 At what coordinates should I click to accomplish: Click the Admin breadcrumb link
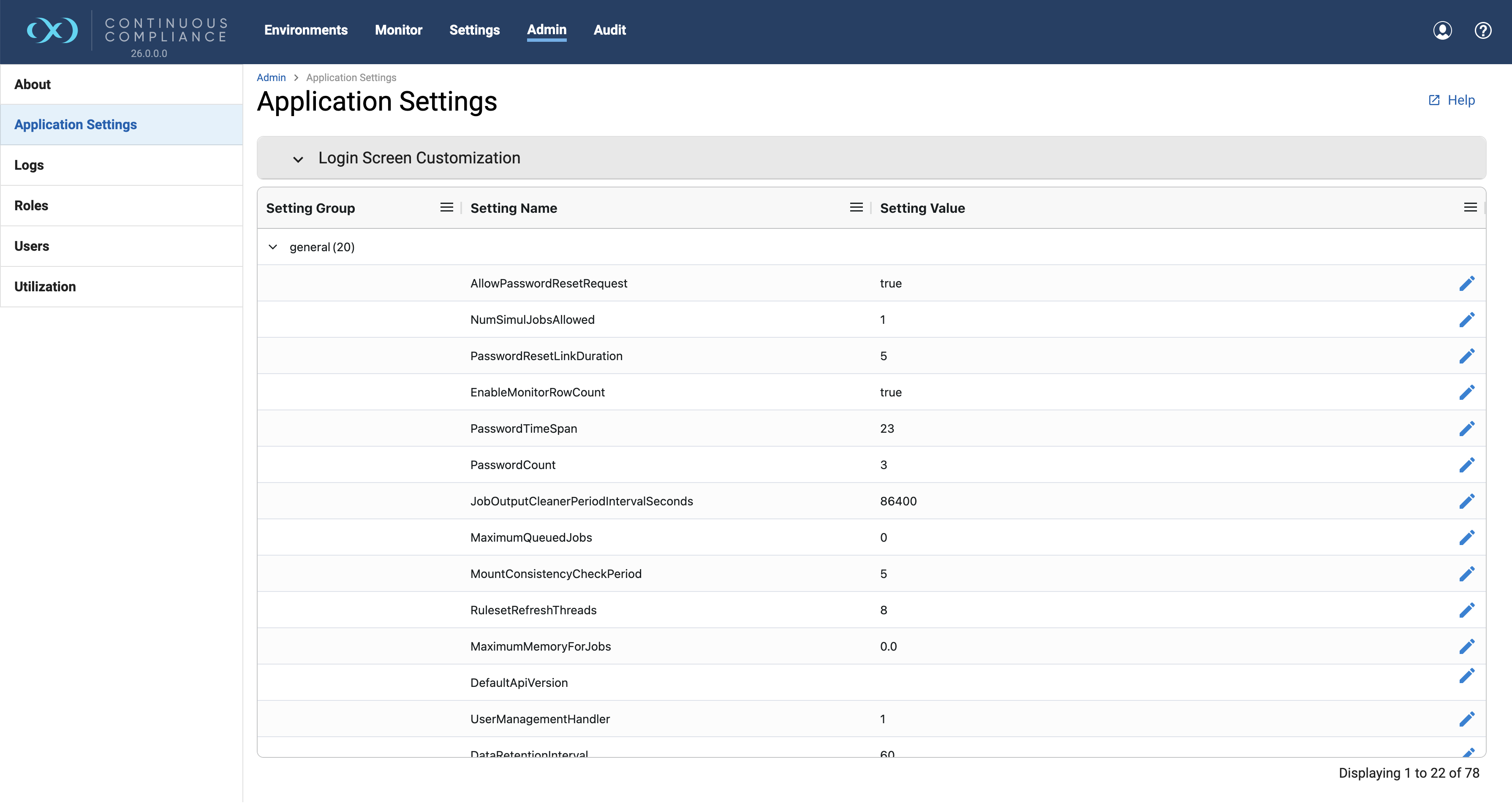pyautogui.click(x=271, y=77)
